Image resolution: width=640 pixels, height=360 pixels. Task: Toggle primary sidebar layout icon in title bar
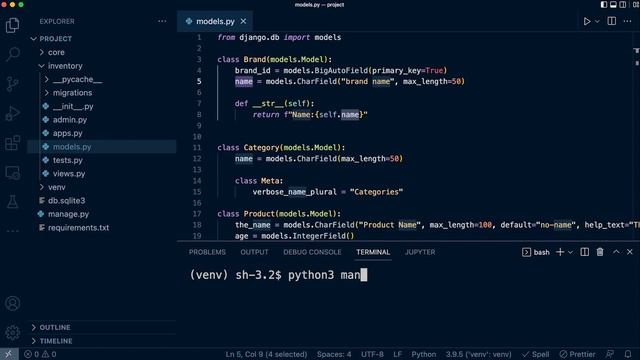tap(604, 4)
